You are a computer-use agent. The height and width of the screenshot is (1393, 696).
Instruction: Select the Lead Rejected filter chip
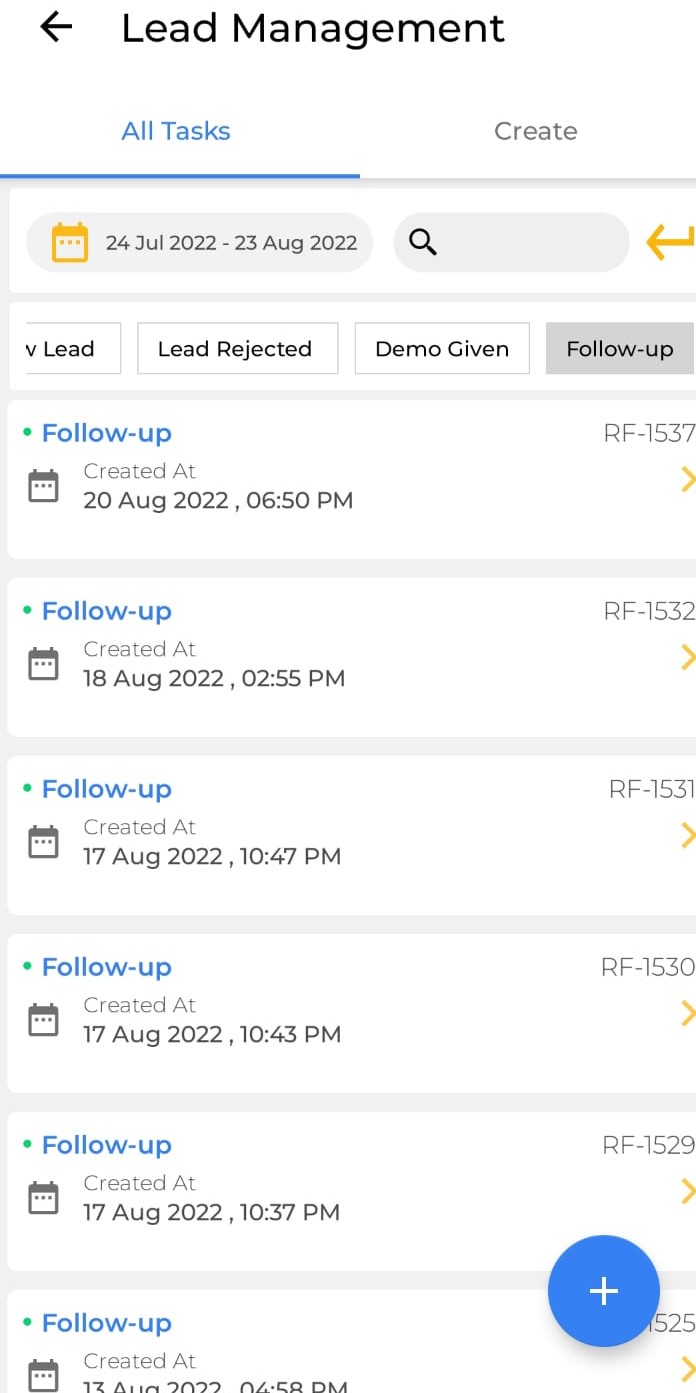coord(237,349)
